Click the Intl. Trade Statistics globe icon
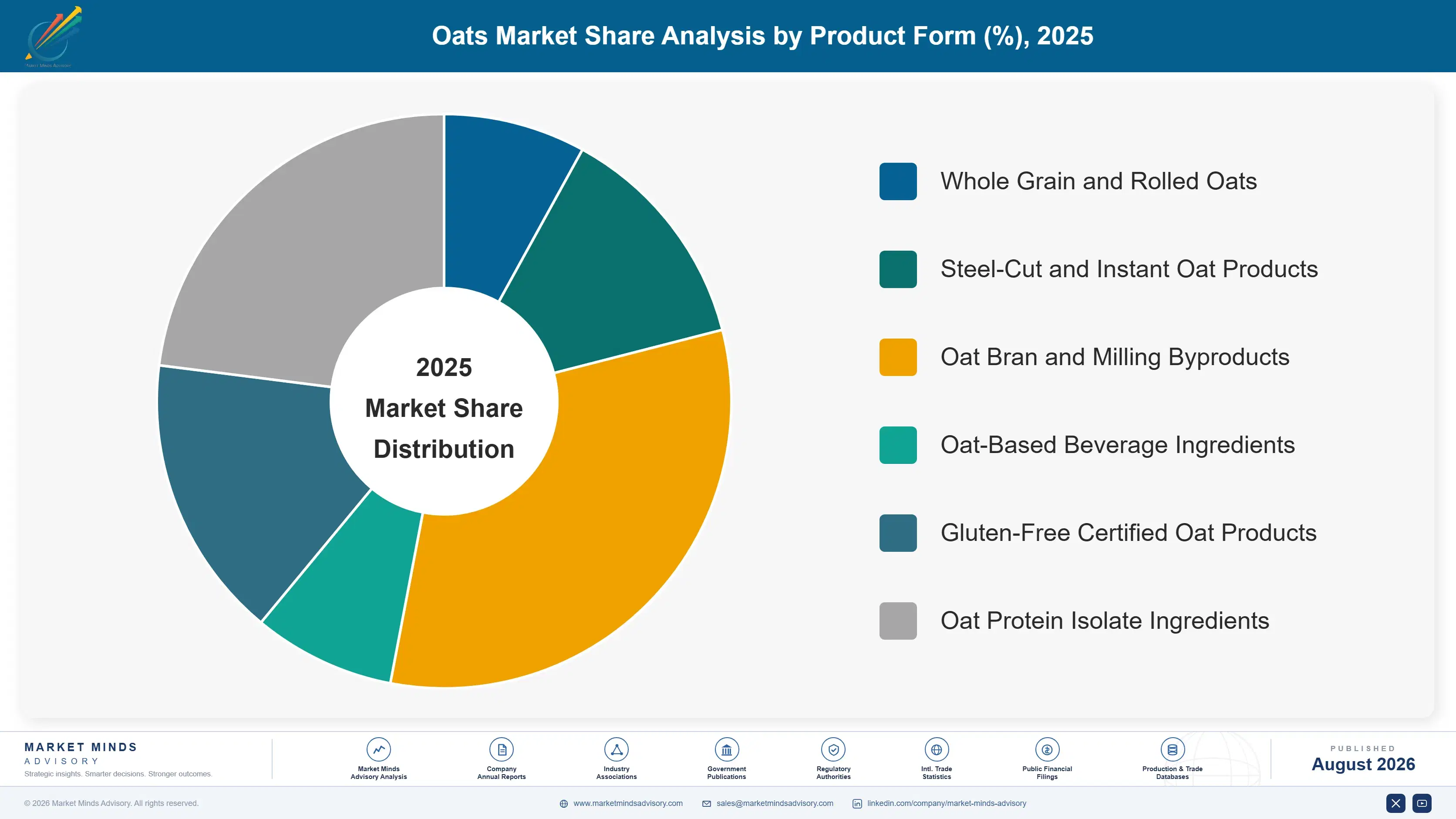This screenshot has height=819, width=1456. click(937, 749)
